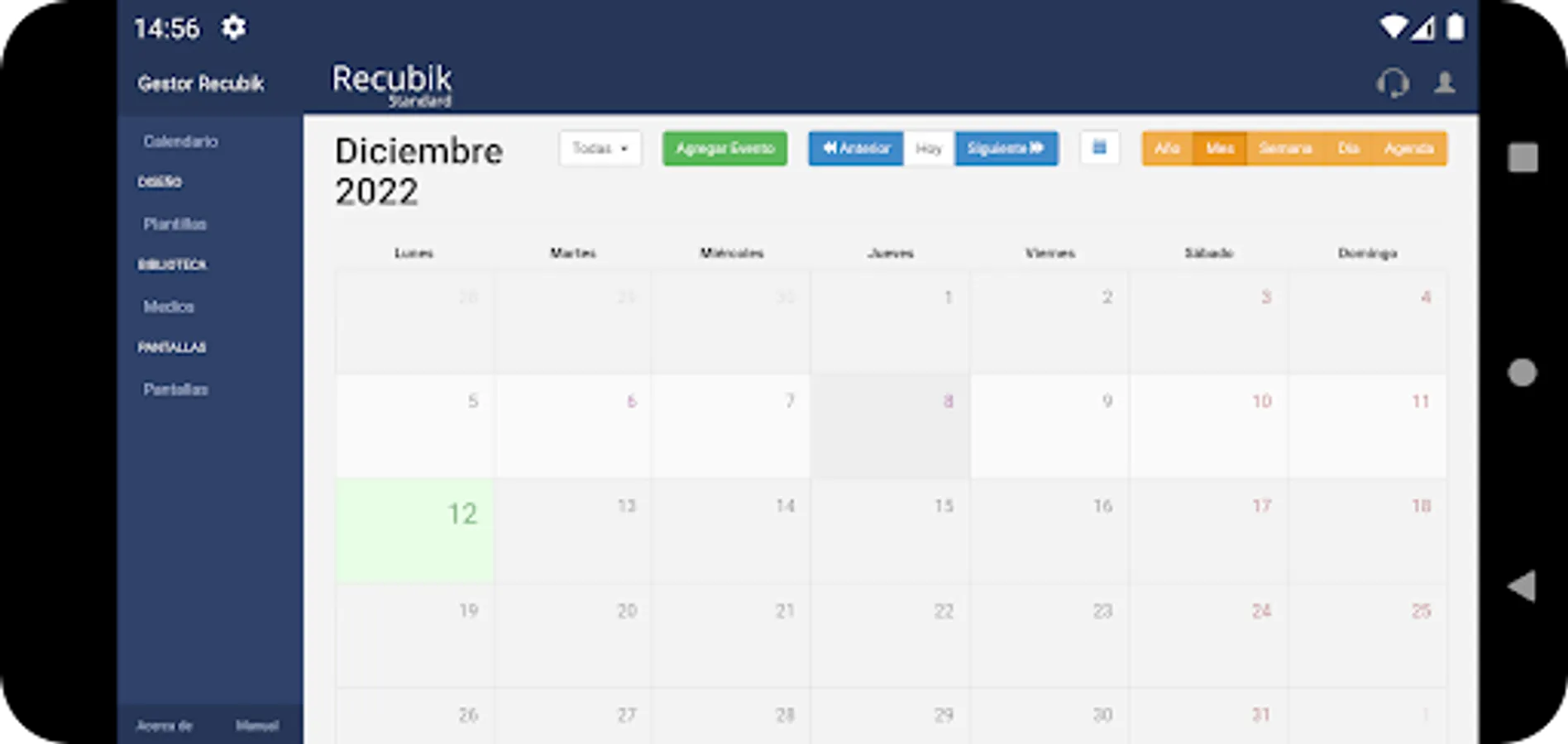
Task: Open the Manual link
Action: (x=257, y=726)
